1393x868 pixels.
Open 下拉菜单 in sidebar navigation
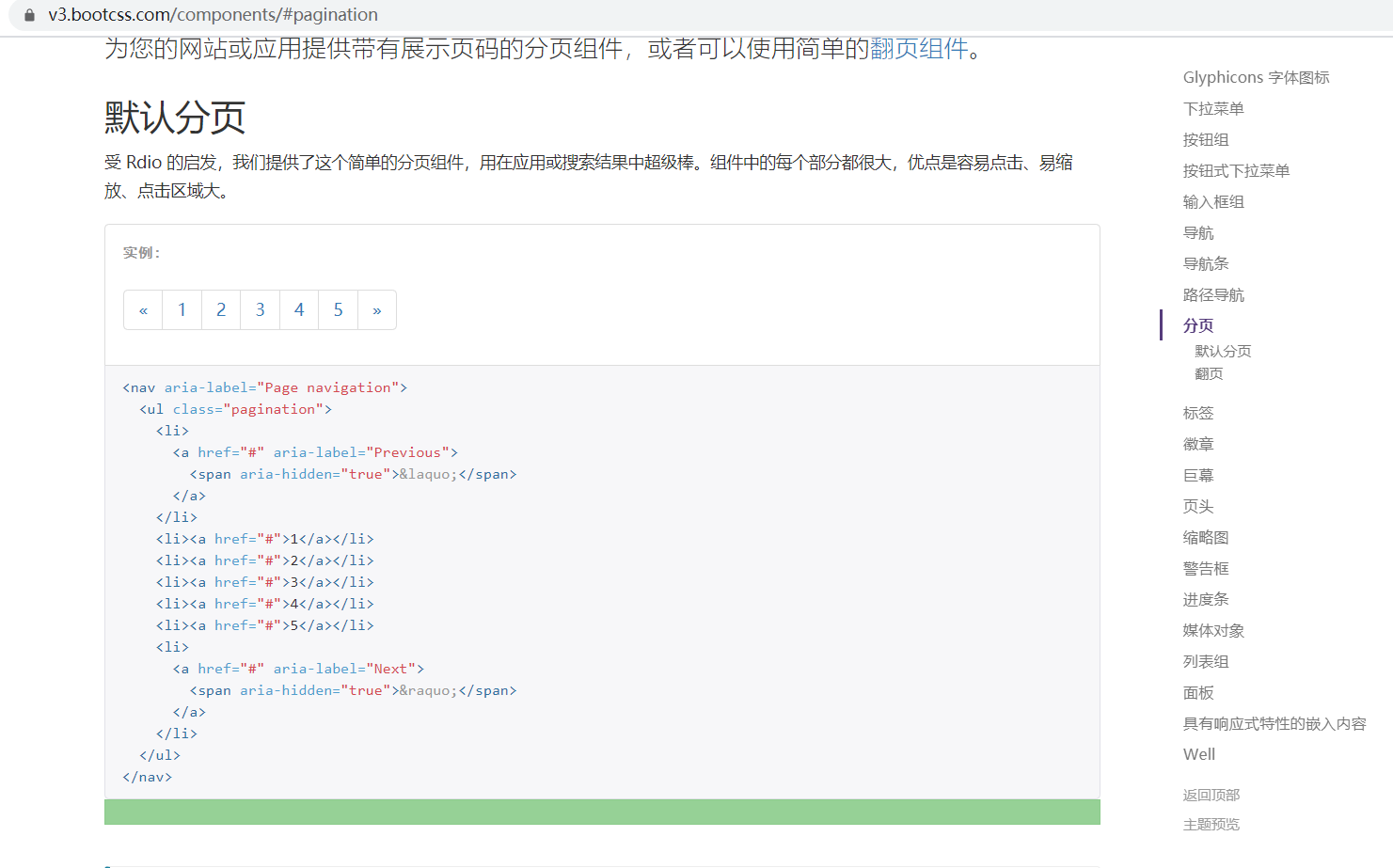tap(1213, 108)
